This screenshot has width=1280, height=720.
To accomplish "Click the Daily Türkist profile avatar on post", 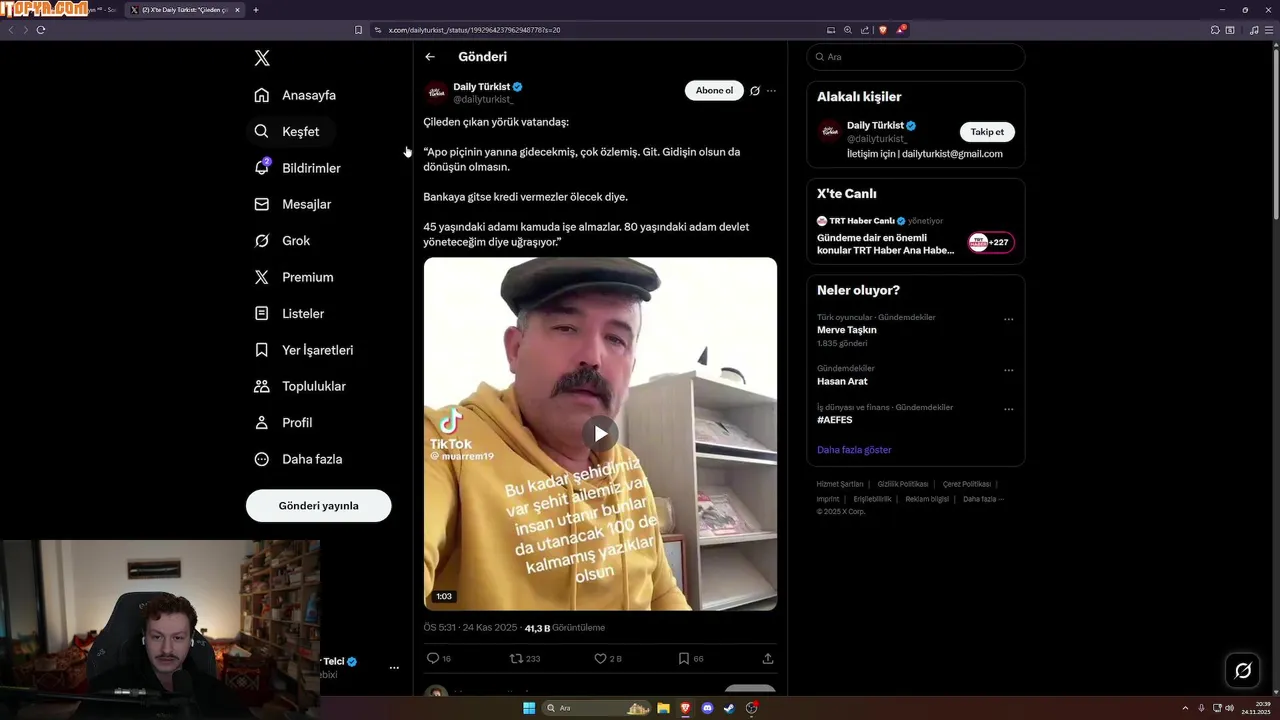I will tap(436, 93).
